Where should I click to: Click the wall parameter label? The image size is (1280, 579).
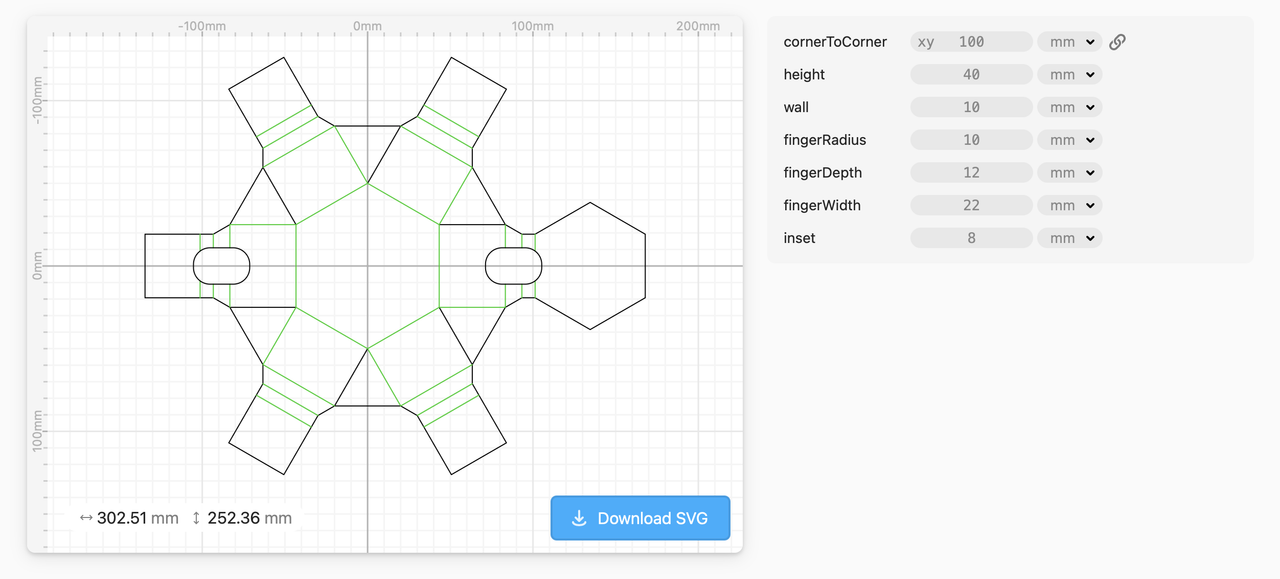(x=797, y=107)
